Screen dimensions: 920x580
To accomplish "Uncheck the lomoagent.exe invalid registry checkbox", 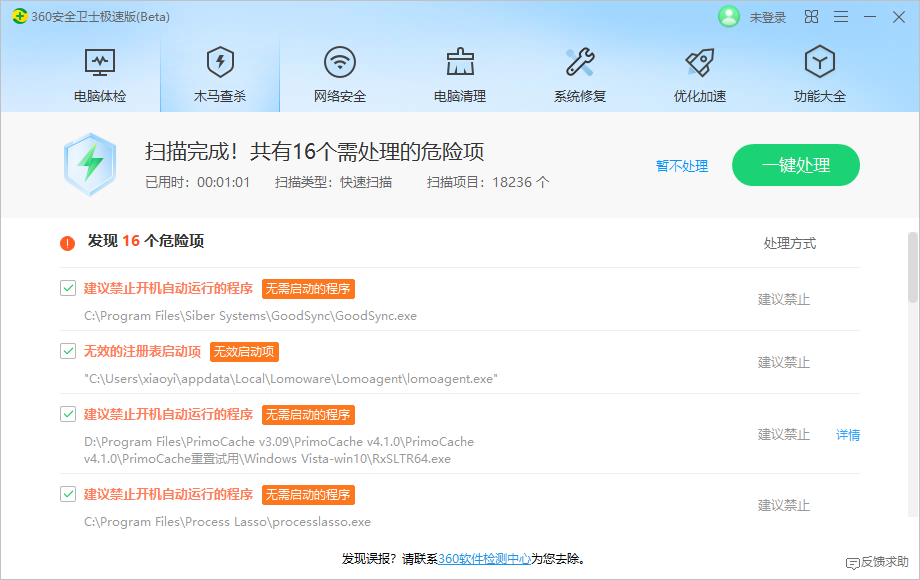I will click(68, 351).
